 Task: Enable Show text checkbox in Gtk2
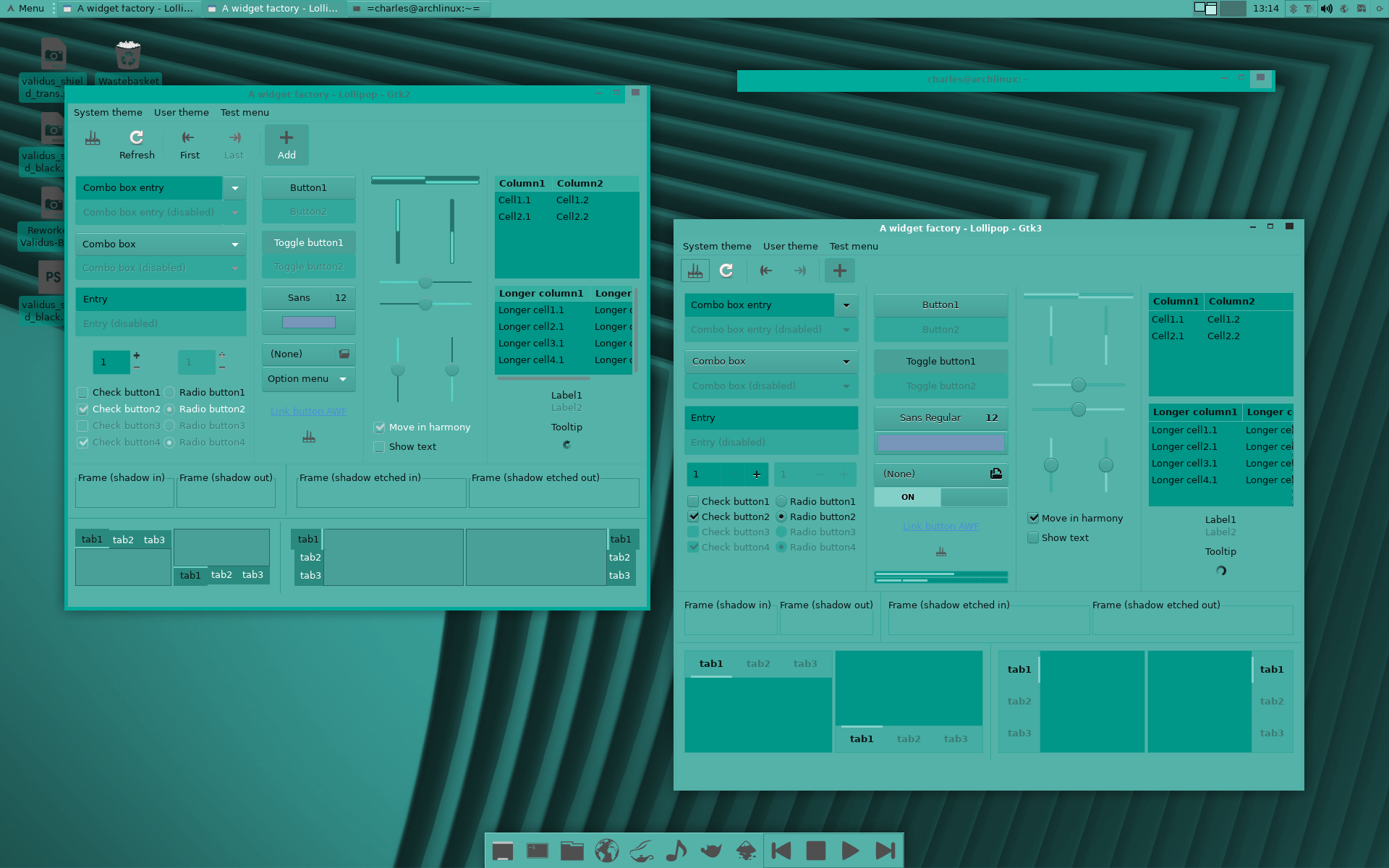(x=379, y=446)
